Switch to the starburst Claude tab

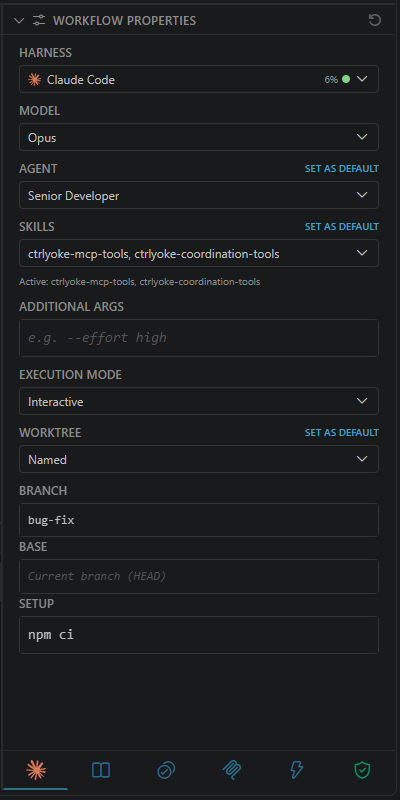[x=36, y=770]
